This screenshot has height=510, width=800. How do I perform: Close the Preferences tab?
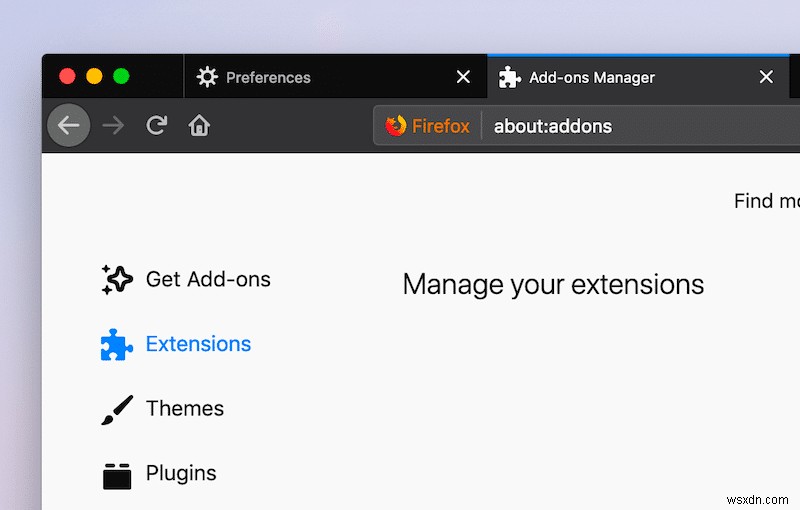pos(463,77)
